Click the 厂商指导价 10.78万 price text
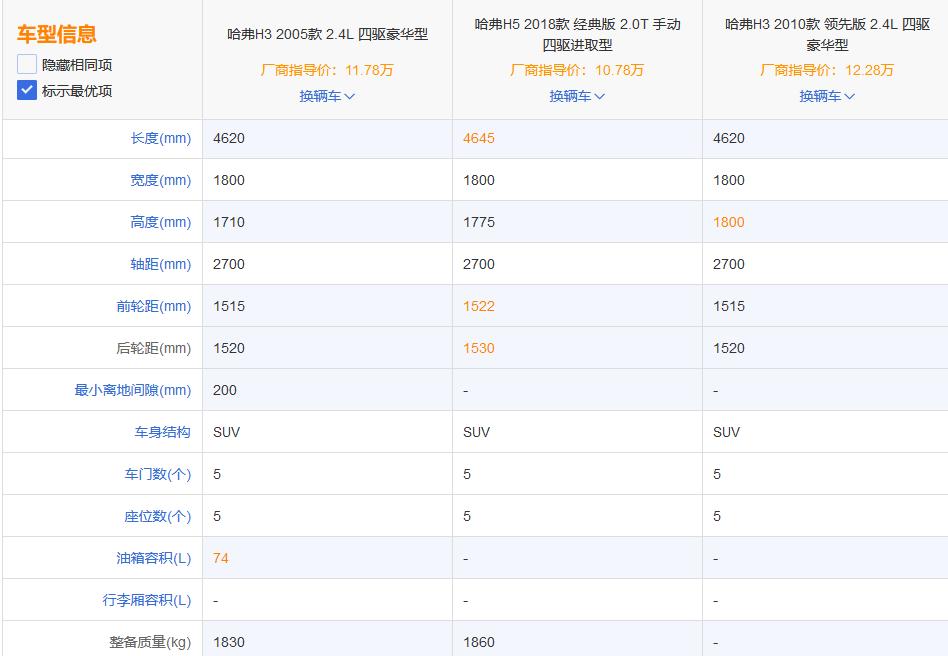Viewport: 948px width, 656px height. coord(577,70)
